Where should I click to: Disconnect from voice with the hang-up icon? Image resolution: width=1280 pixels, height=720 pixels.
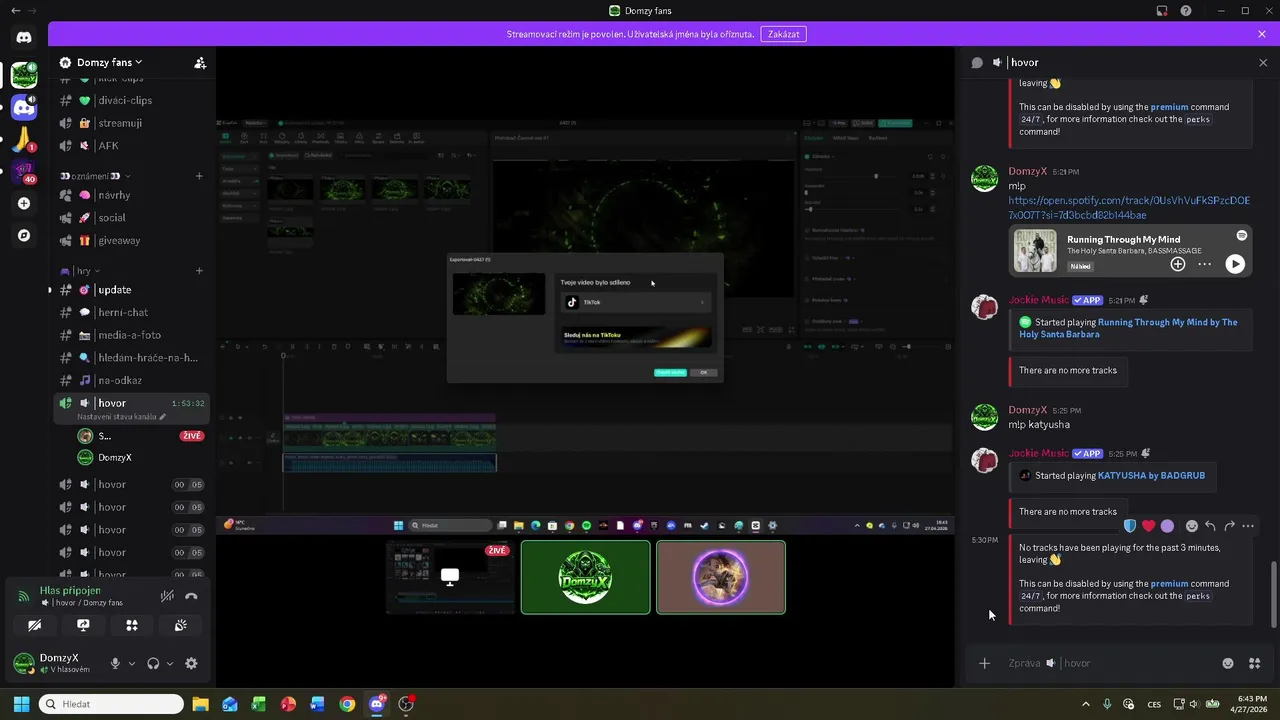click(191, 596)
